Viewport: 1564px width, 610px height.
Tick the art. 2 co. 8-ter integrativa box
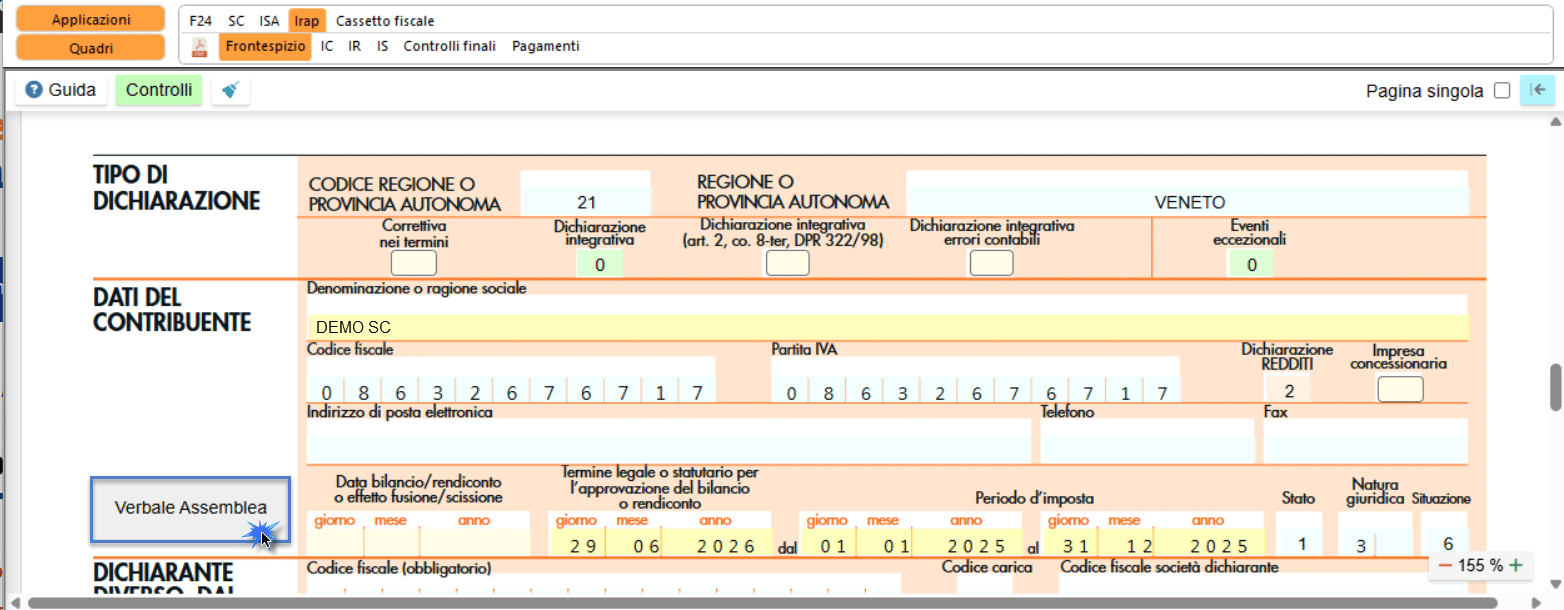787,263
